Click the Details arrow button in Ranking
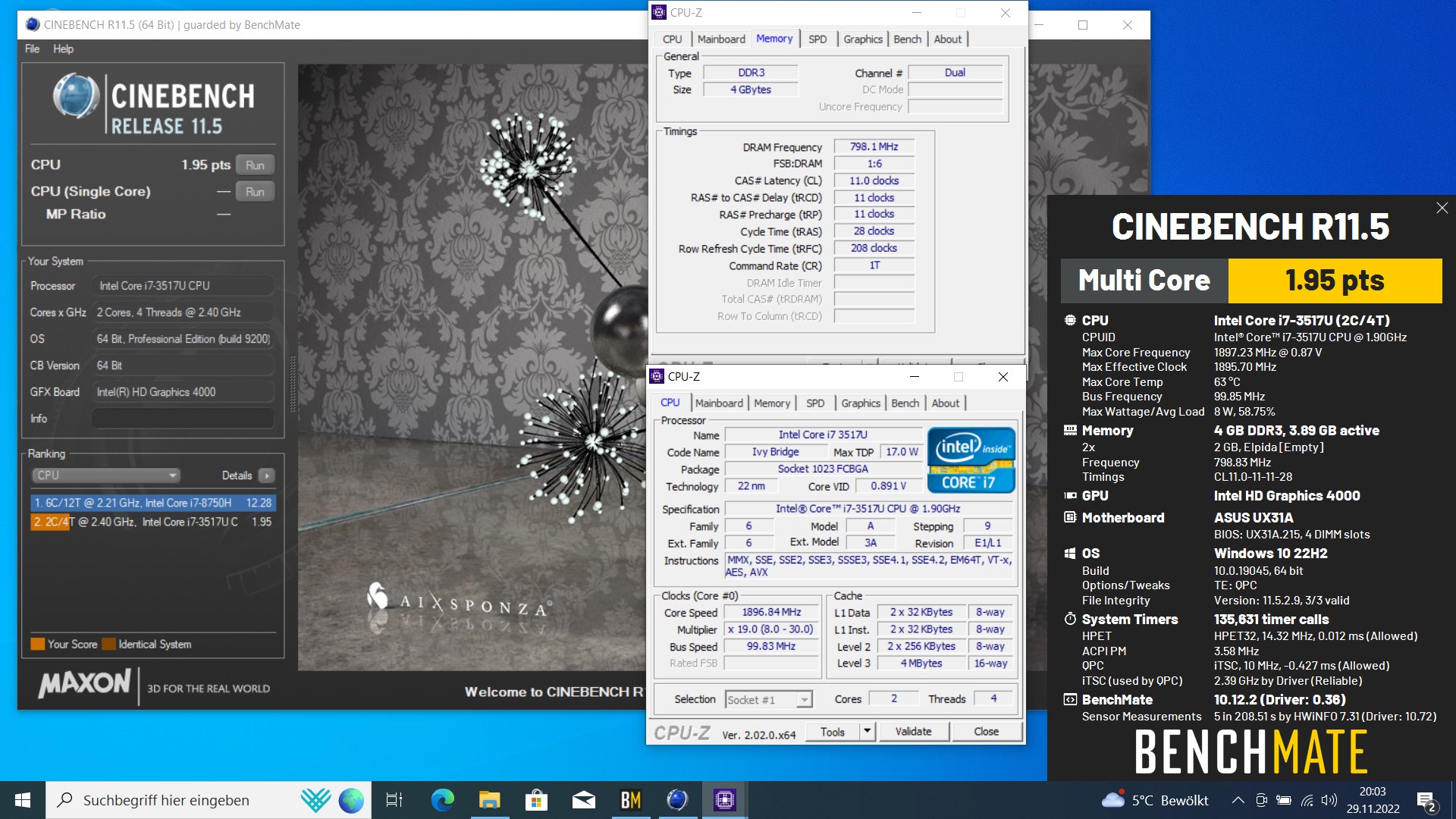The height and width of the screenshot is (819, 1456). pyautogui.click(x=266, y=475)
